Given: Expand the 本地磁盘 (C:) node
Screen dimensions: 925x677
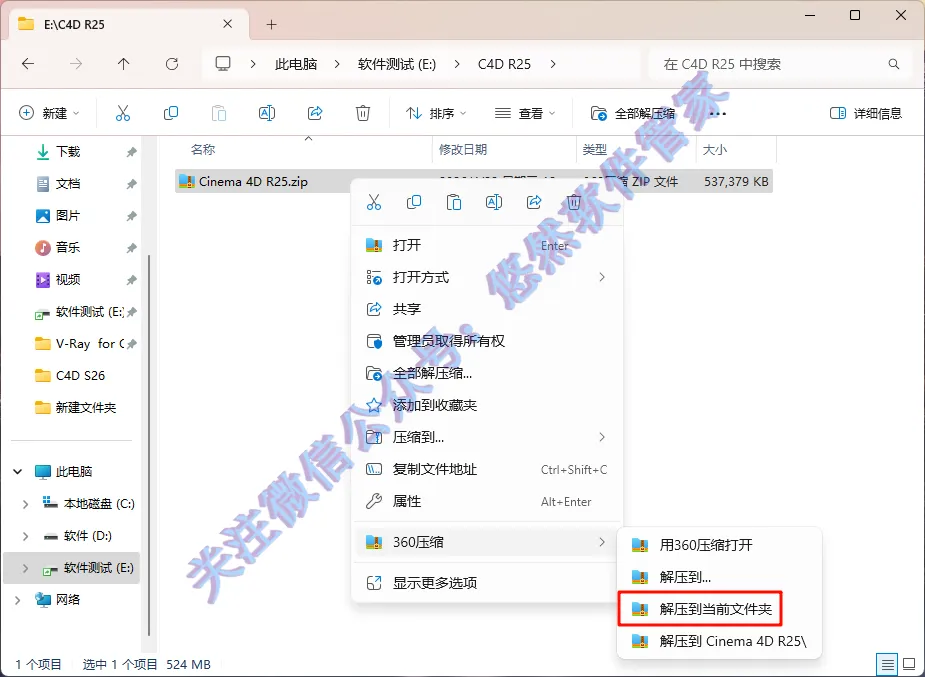Looking at the screenshot, I should [25, 504].
